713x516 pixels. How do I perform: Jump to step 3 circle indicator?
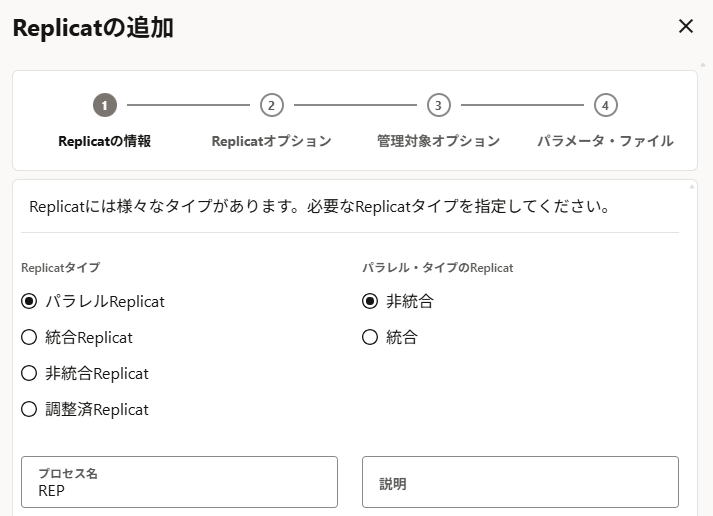pos(438,105)
